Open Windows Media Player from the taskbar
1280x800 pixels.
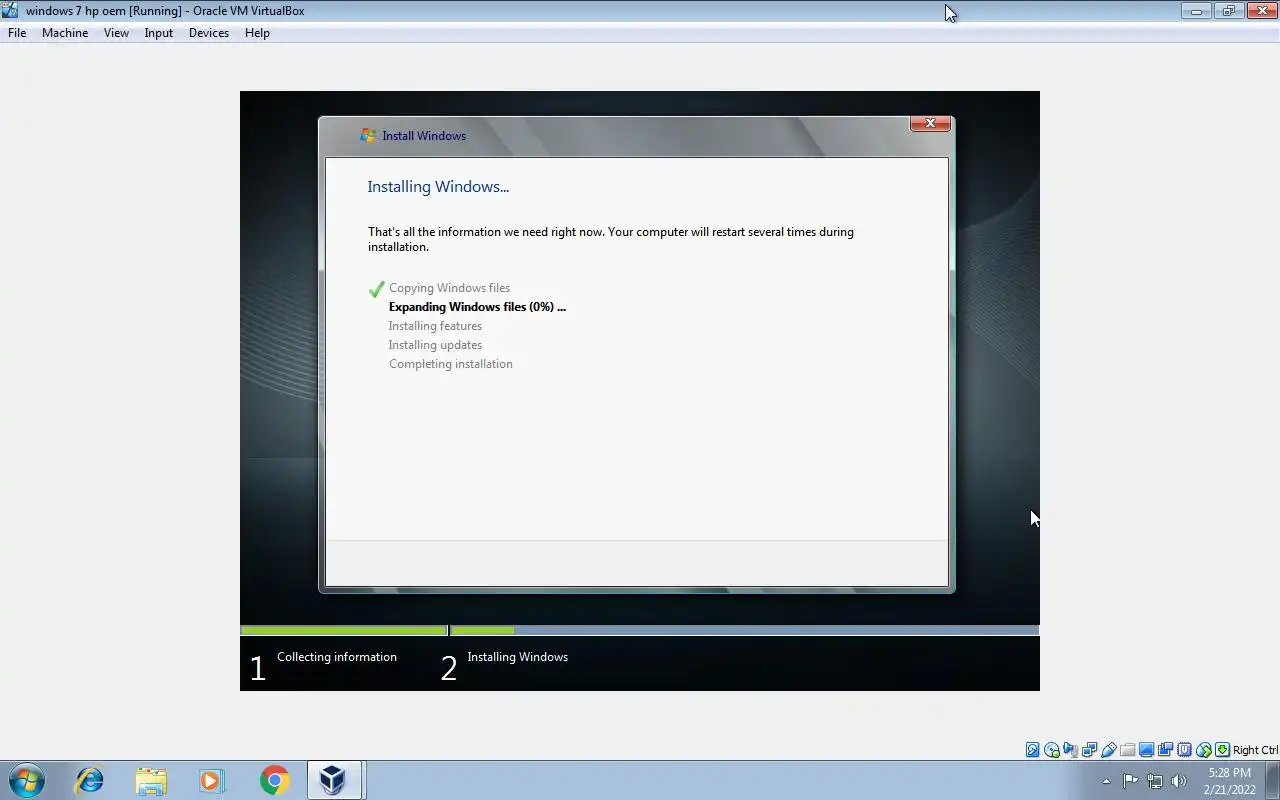coord(212,780)
